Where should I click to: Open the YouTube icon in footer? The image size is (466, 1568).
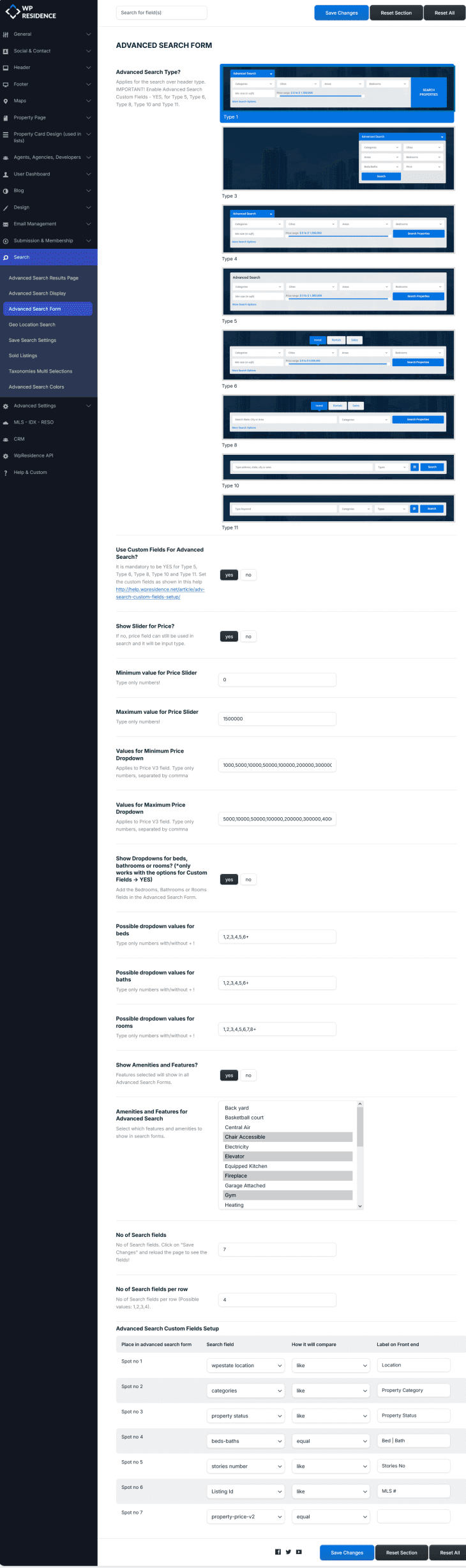click(299, 1552)
